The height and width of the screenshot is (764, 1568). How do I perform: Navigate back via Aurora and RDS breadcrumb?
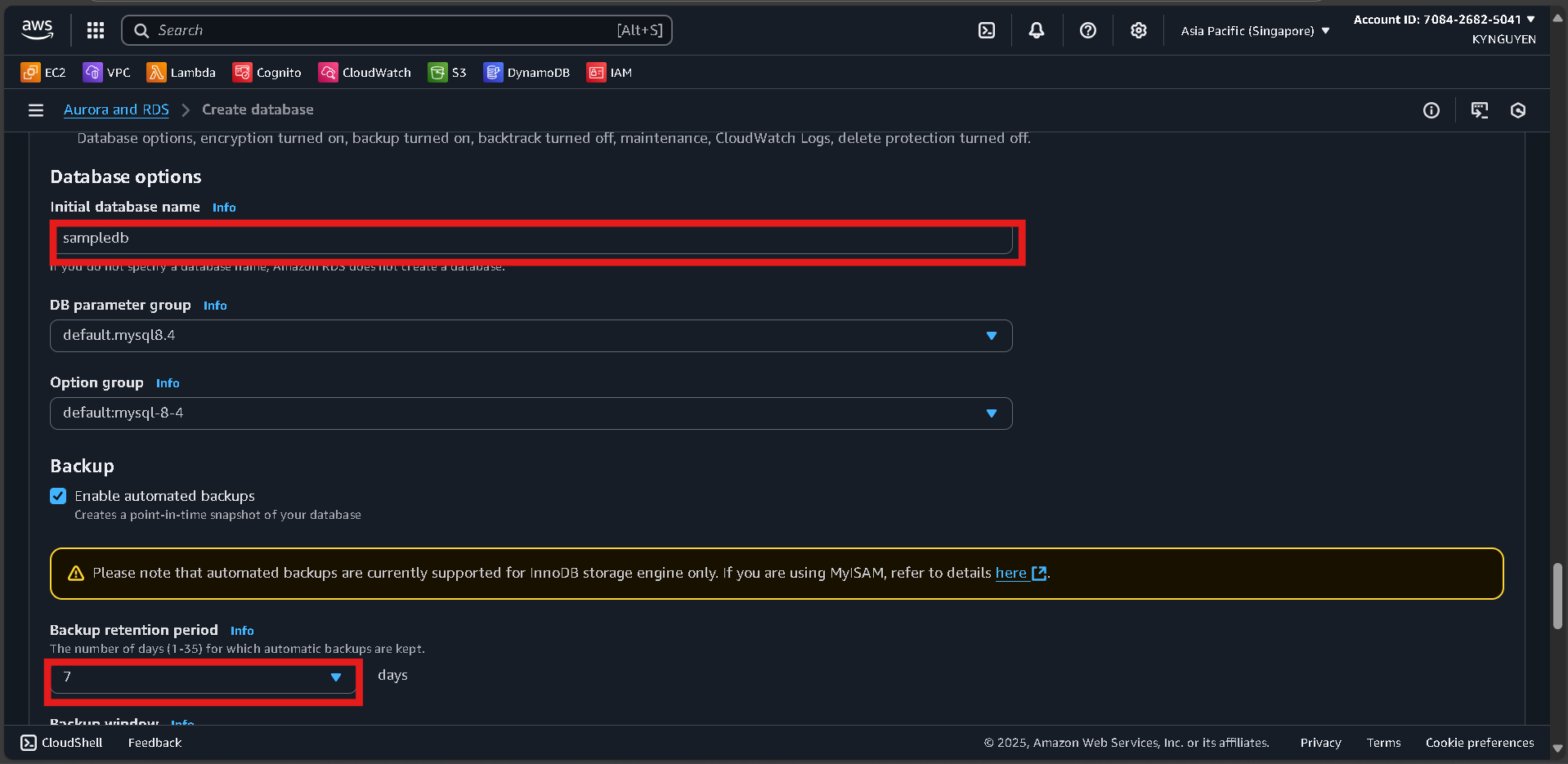(116, 109)
